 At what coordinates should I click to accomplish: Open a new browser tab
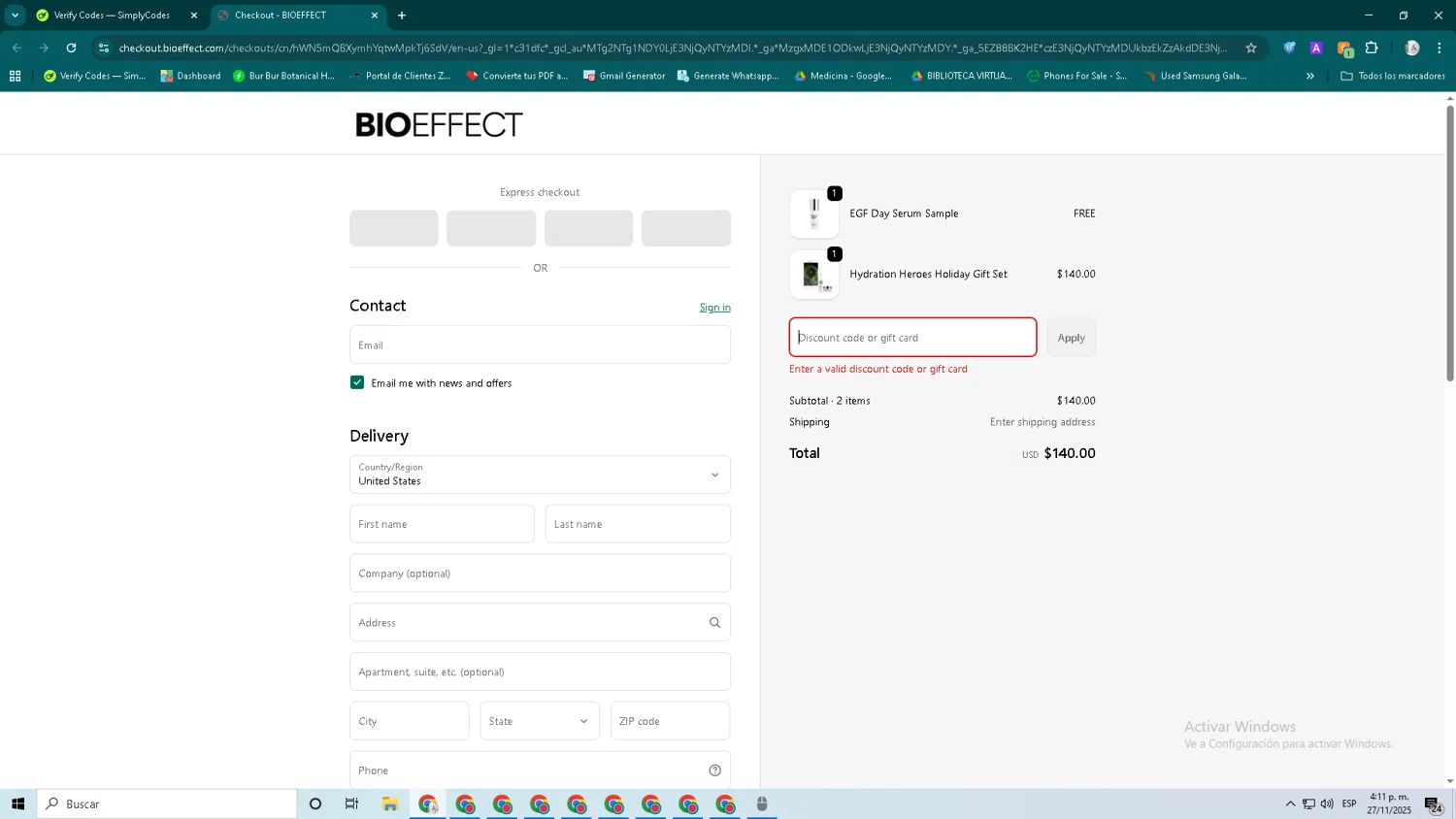click(402, 16)
